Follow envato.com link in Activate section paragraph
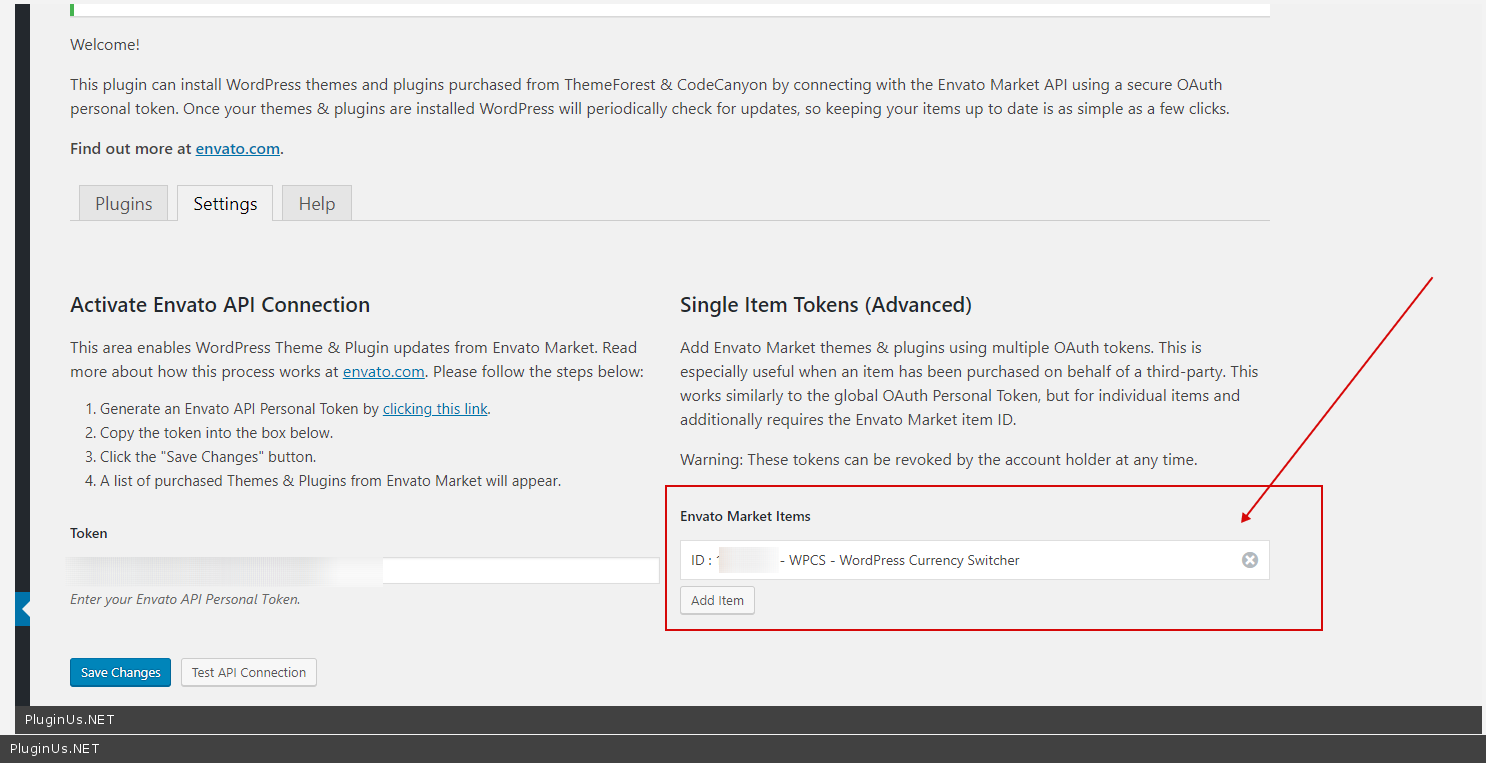The image size is (1486, 763). [x=383, y=372]
